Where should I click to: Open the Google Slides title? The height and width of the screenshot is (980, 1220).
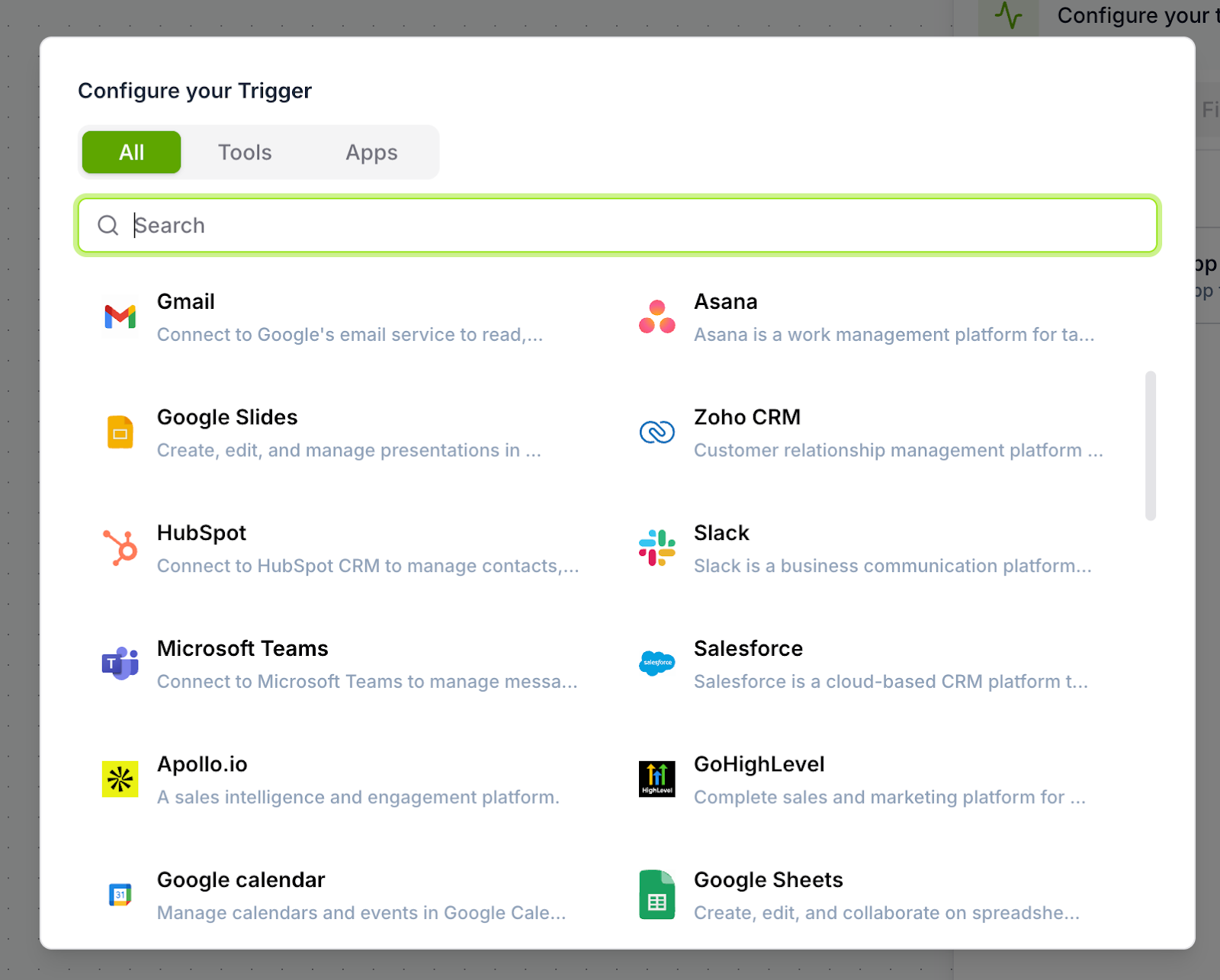227,417
